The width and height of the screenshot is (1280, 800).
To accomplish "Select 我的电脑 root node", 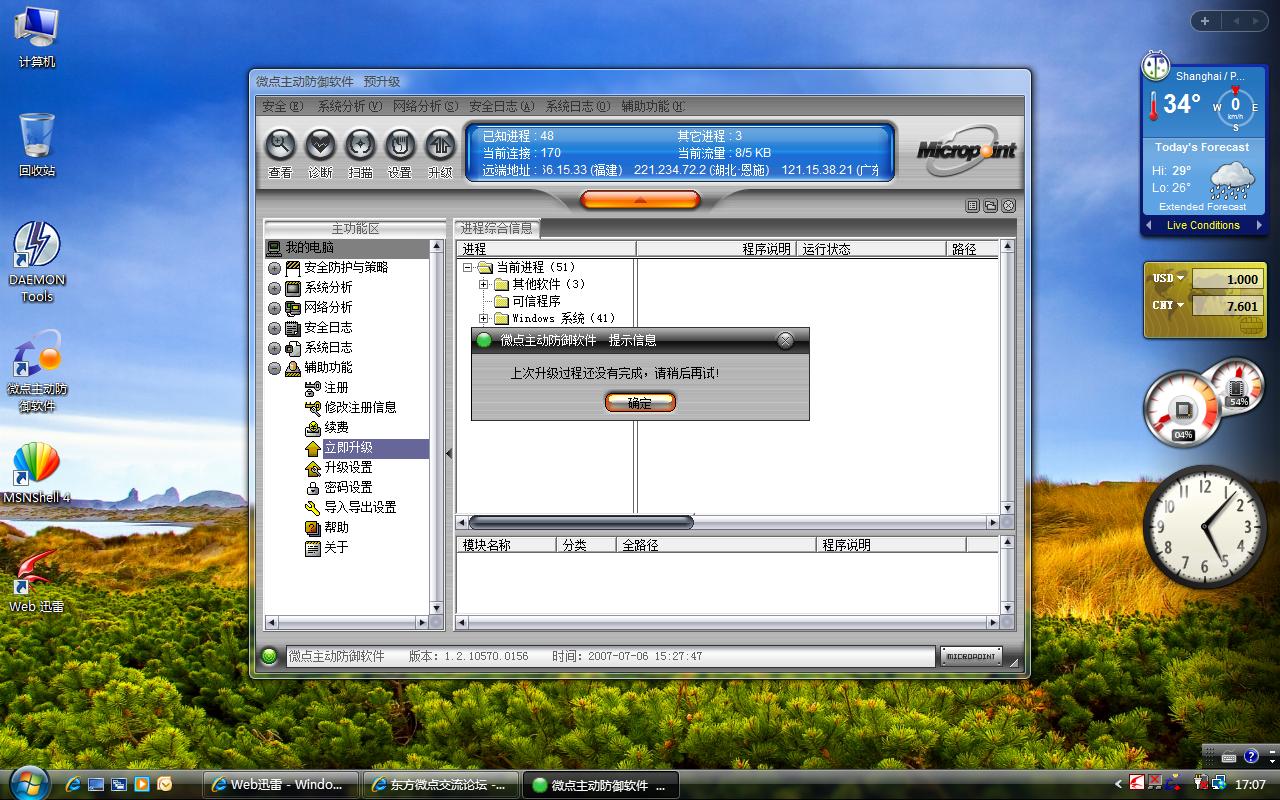I will pos(309,247).
